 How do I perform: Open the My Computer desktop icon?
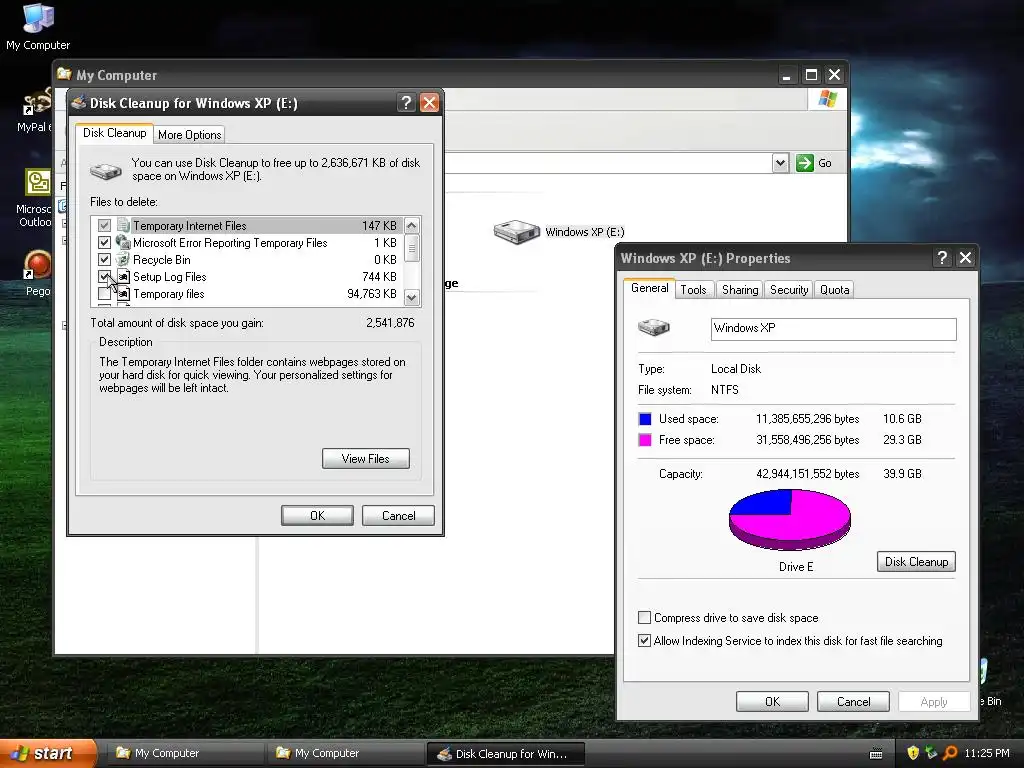[38, 18]
